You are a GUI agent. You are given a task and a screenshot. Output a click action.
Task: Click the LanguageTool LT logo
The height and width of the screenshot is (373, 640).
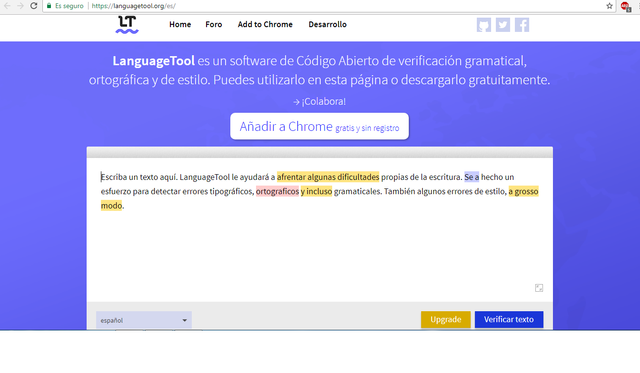127,24
